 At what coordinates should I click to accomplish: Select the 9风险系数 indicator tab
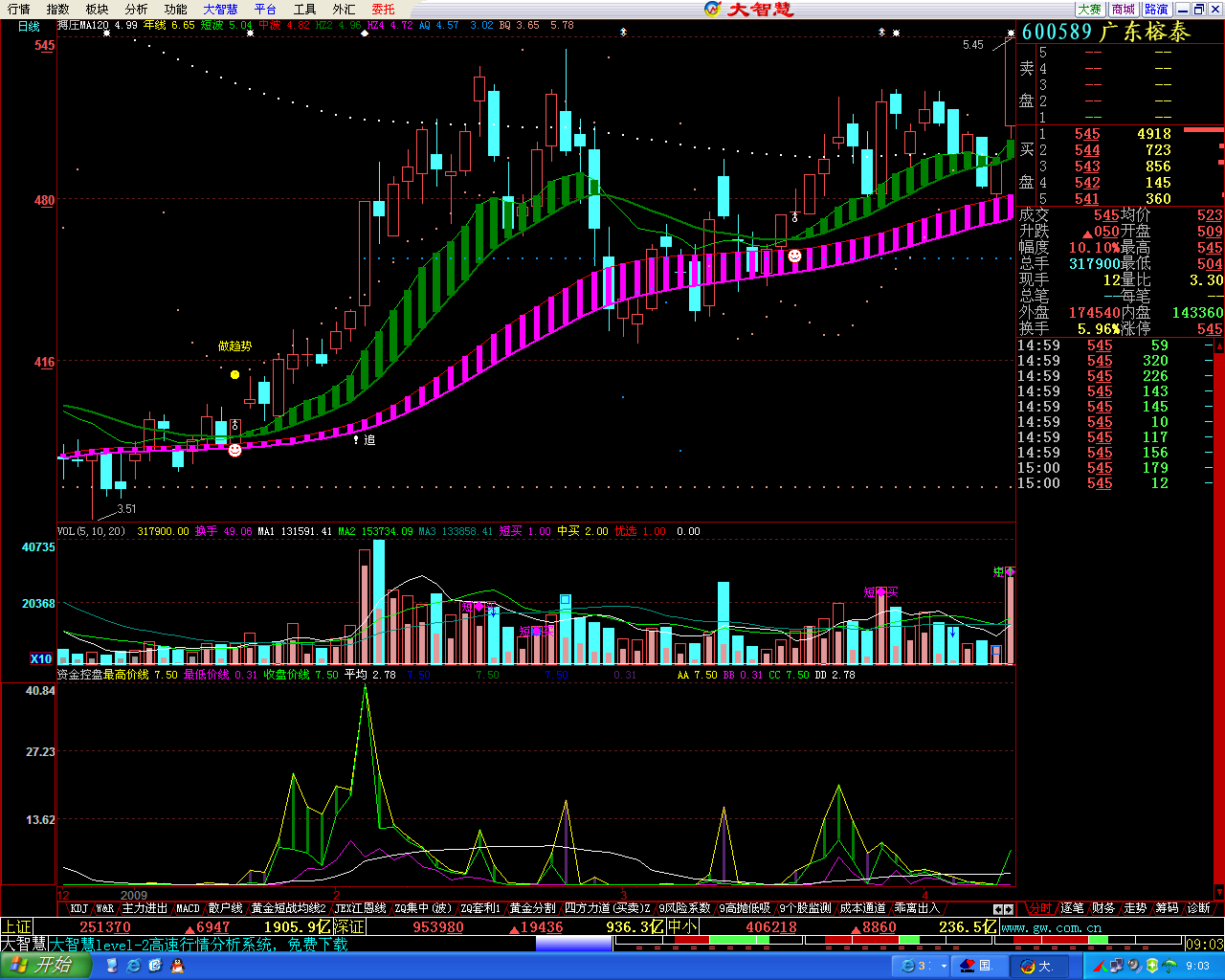point(685,908)
